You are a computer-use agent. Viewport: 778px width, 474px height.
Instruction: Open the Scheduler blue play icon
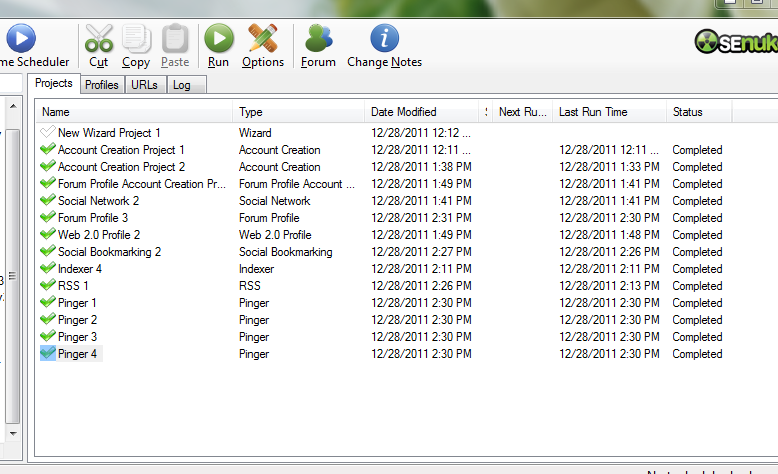click(x=21, y=39)
